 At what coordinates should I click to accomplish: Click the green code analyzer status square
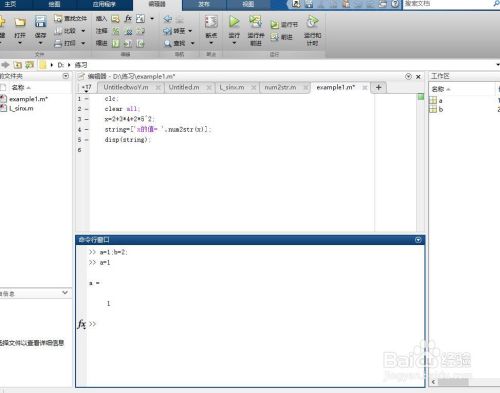pyautogui.click(x=421, y=97)
